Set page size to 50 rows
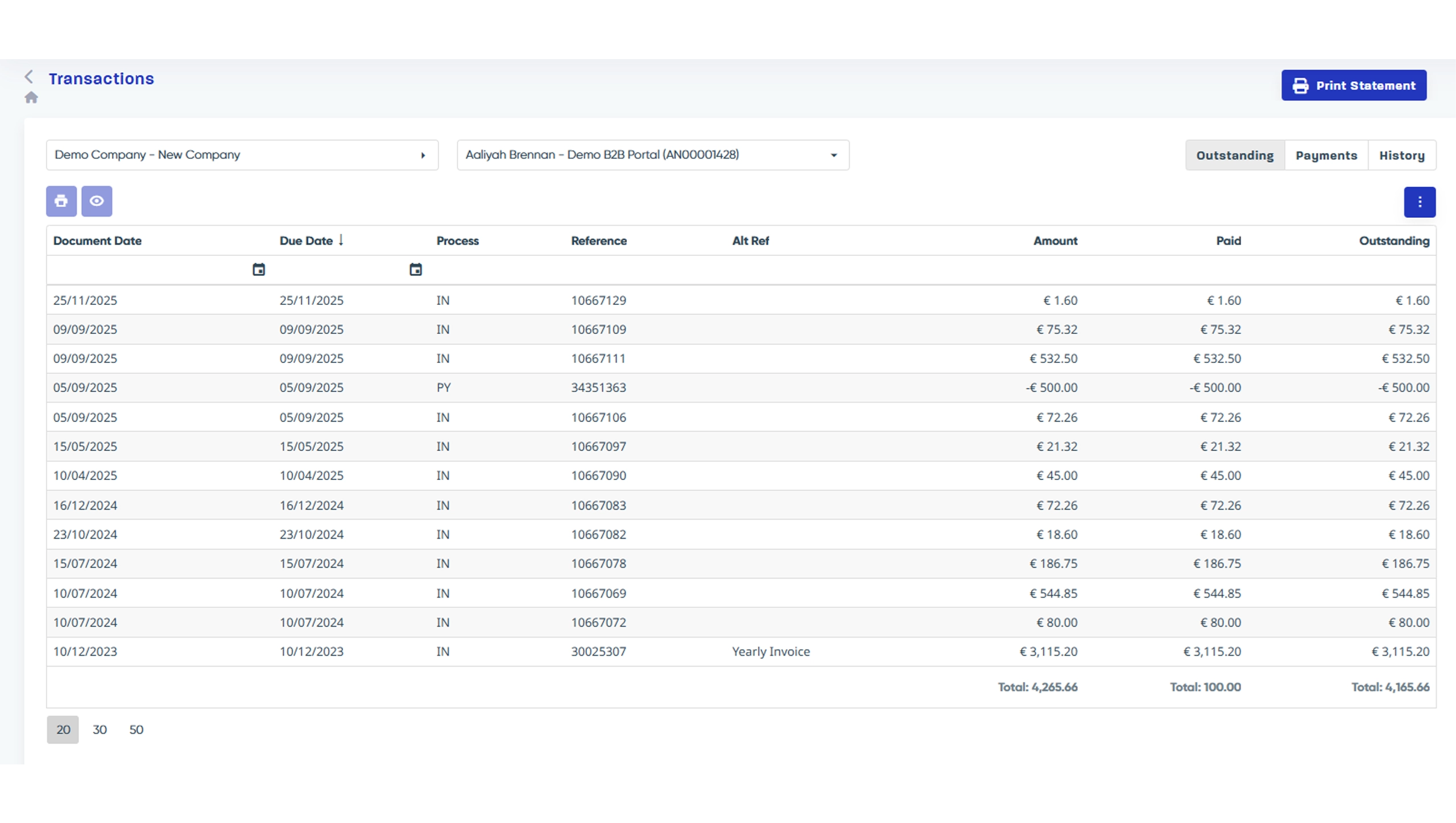 click(x=136, y=730)
